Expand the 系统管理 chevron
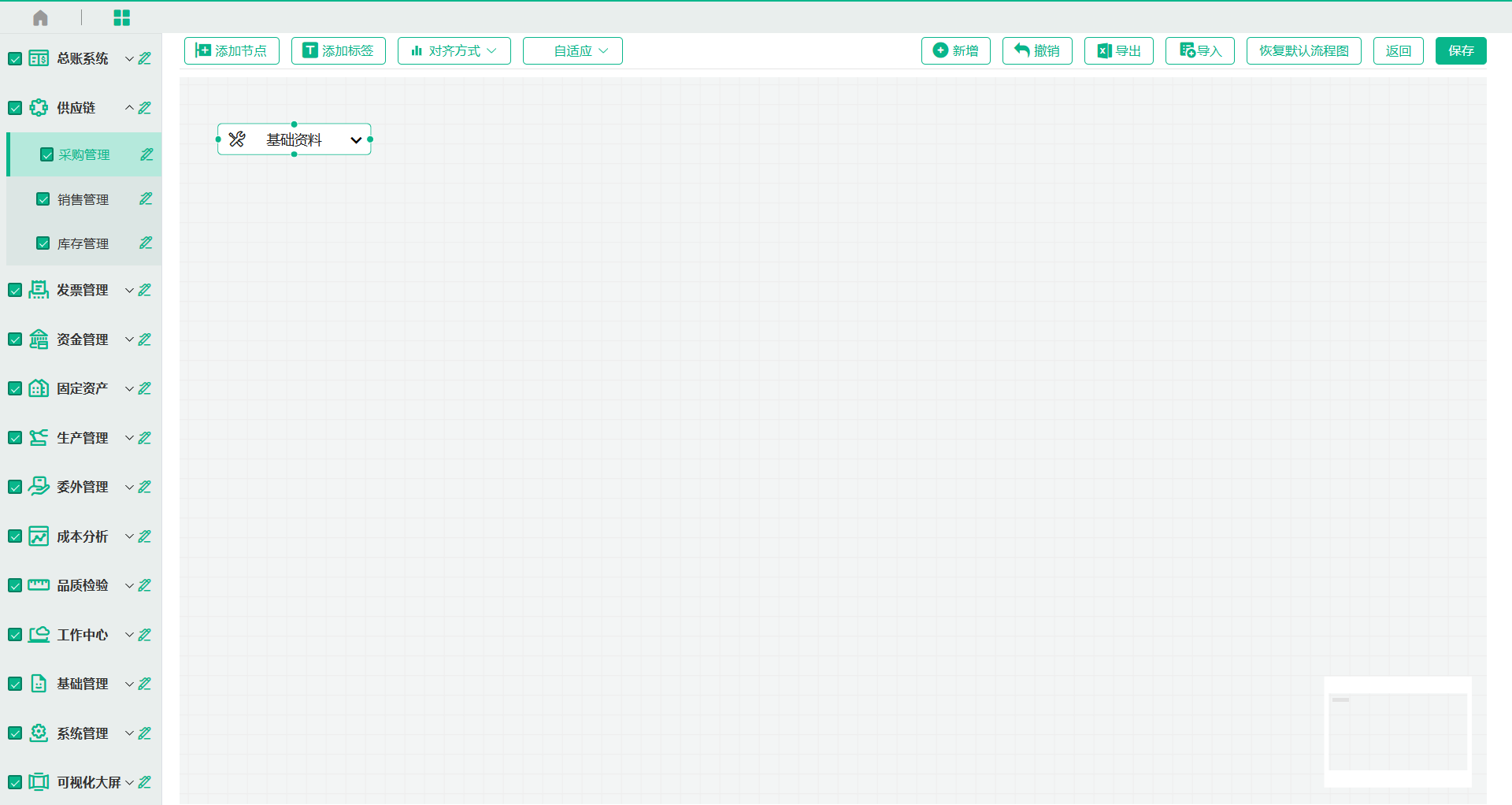Screen dimensions: 1512x805 pyautogui.click(x=129, y=733)
